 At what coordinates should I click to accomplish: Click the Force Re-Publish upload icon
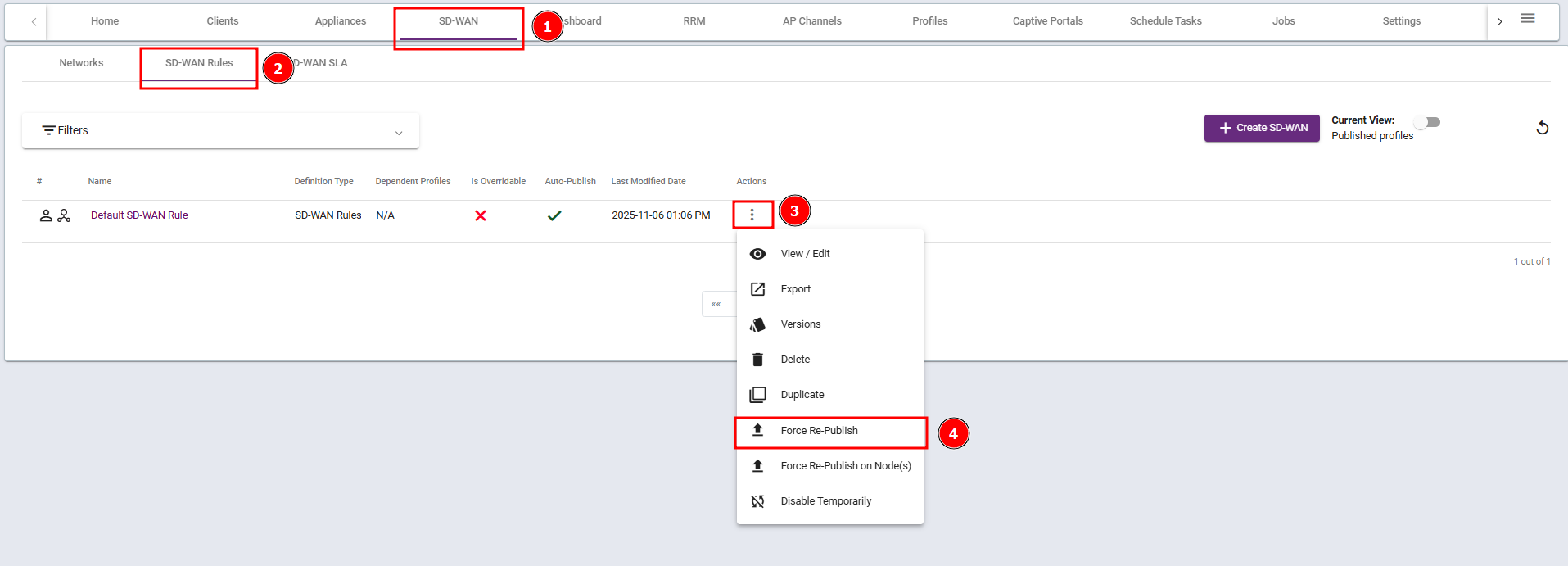click(x=758, y=430)
